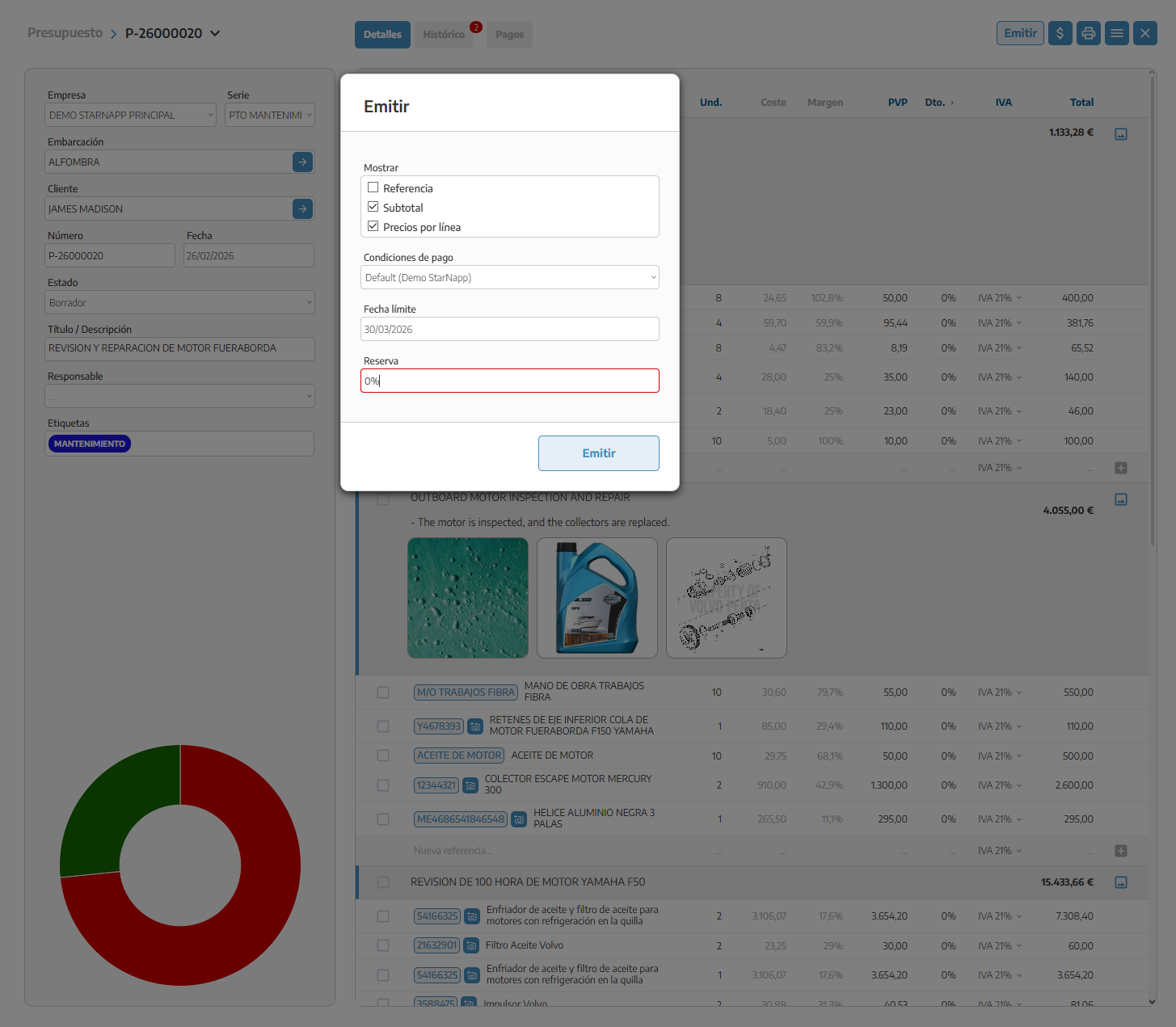Screen dimensions: 1176x1027
Task: Tick checkbox for RETENES DE EJE INFERIOR row
Action: (383, 726)
